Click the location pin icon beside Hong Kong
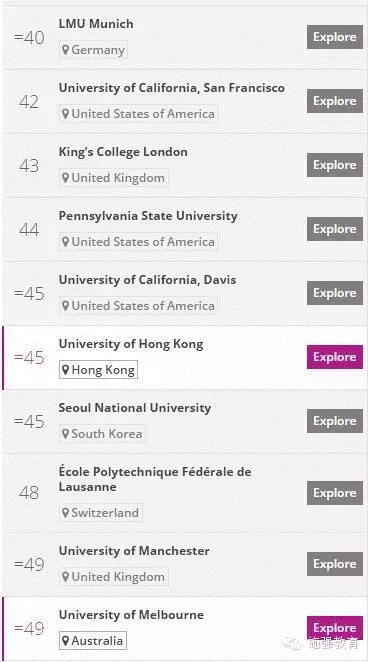This screenshot has height=662, width=370. point(65,370)
